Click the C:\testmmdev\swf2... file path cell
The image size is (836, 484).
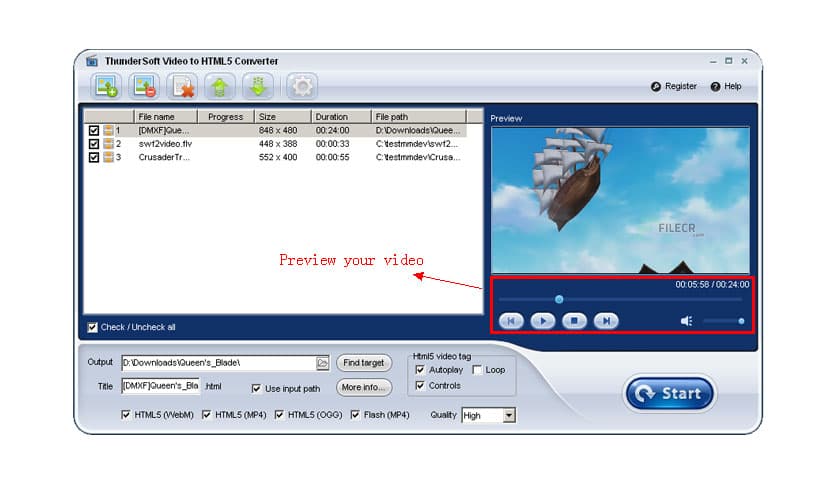coord(417,144)
